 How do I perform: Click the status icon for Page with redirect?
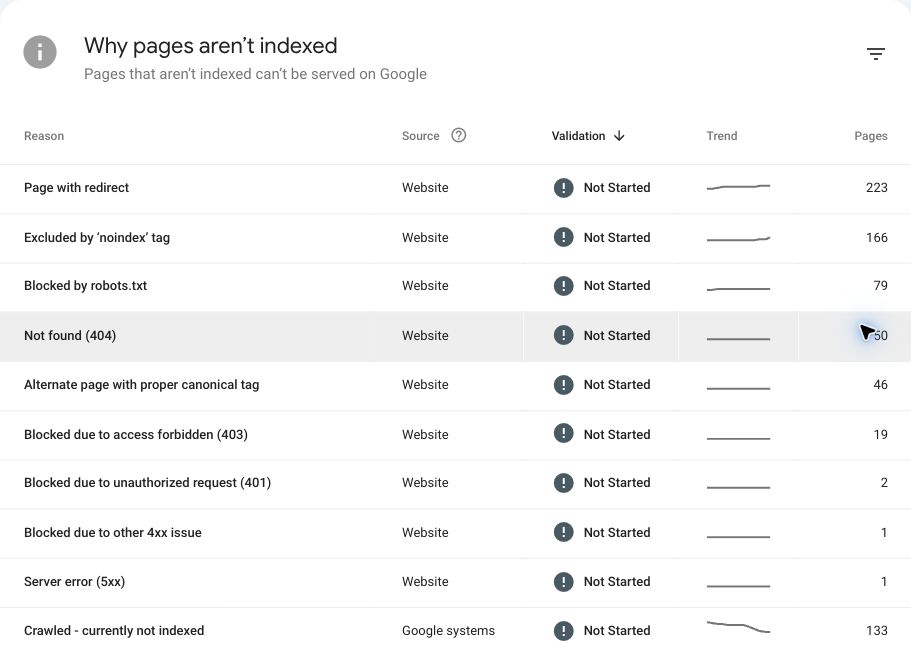[564, 188]
